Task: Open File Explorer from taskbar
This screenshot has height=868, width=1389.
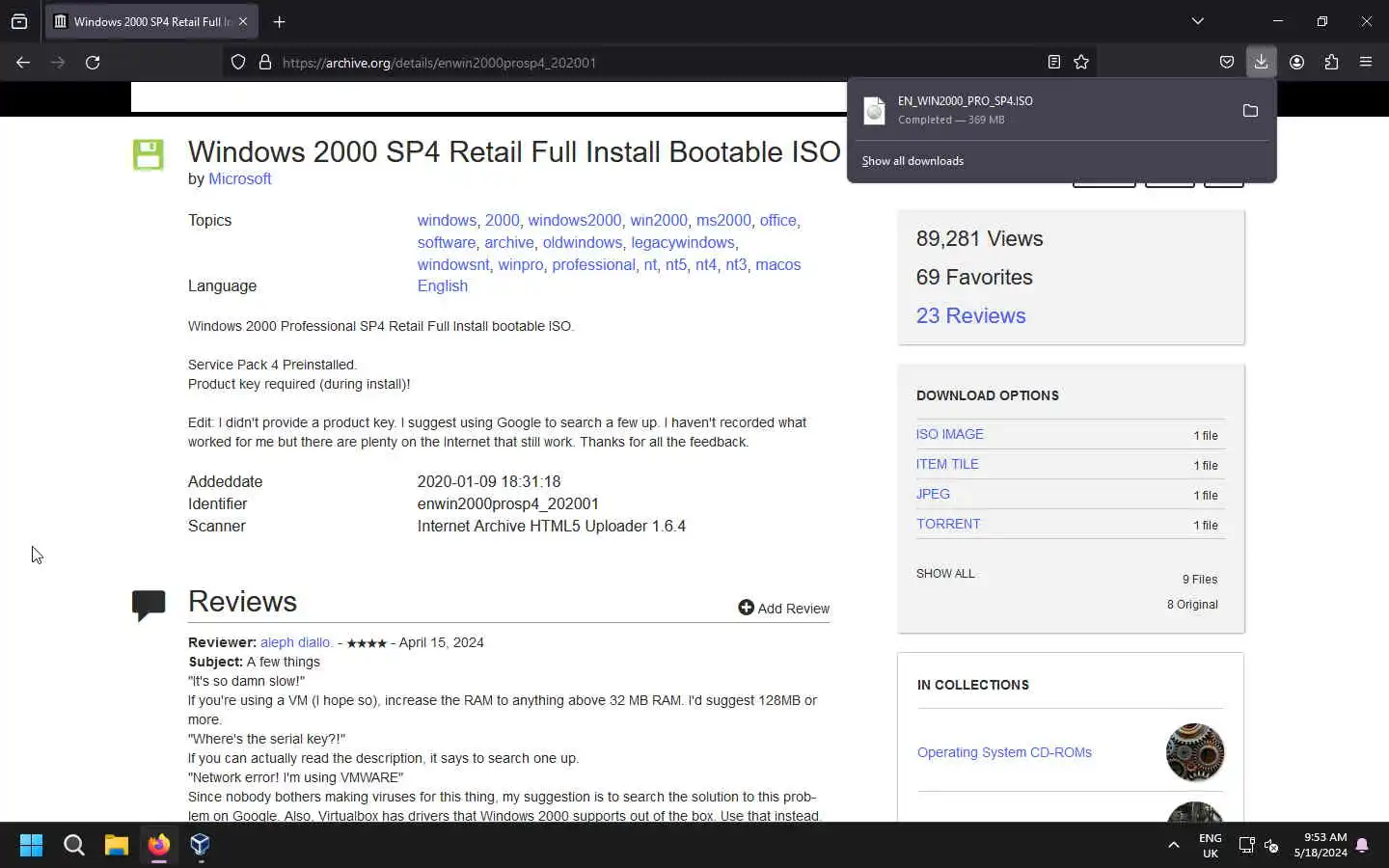Action: [x=117, y=846]
